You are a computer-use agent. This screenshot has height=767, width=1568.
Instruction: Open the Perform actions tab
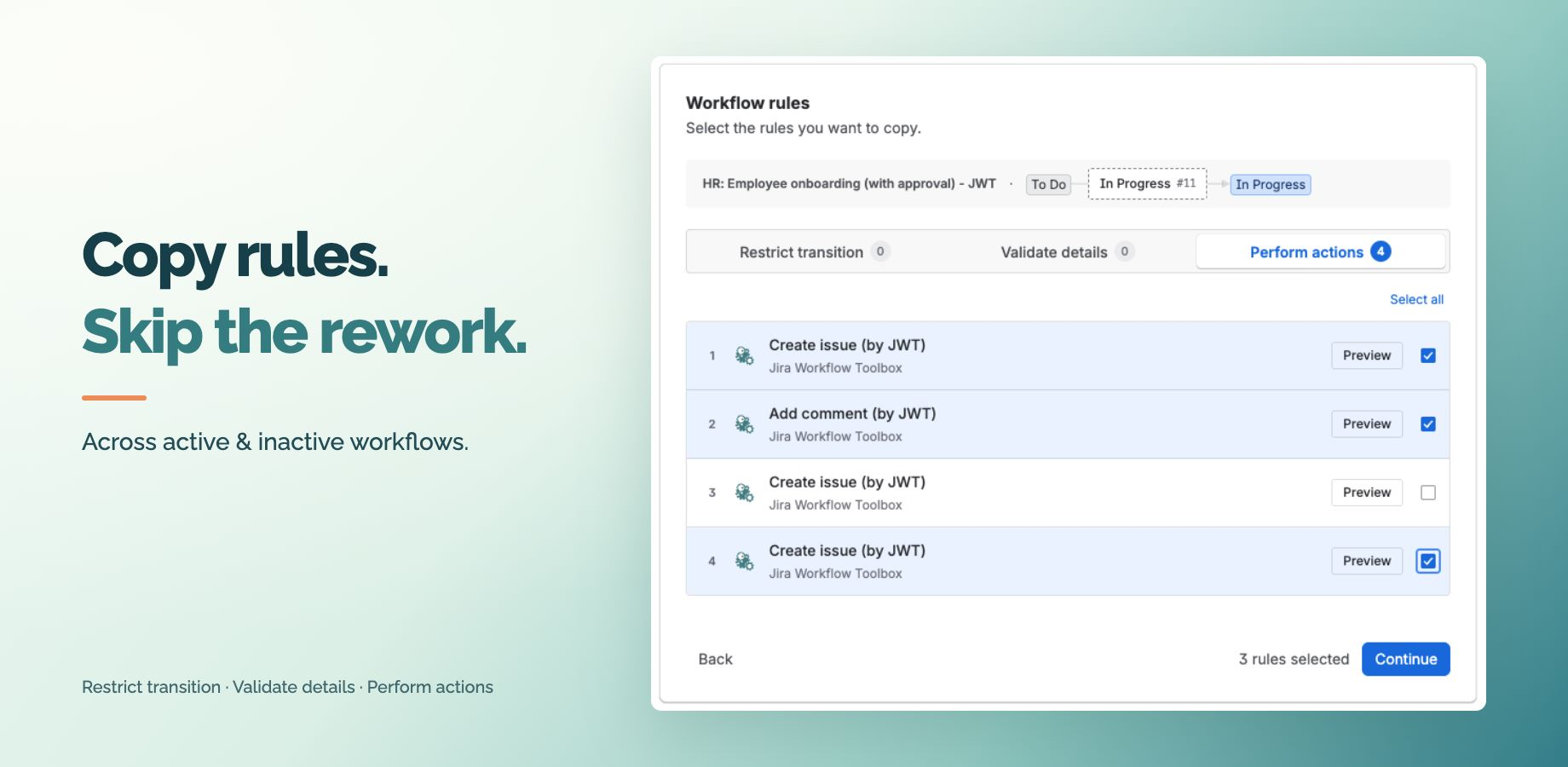click(1320, 251)
